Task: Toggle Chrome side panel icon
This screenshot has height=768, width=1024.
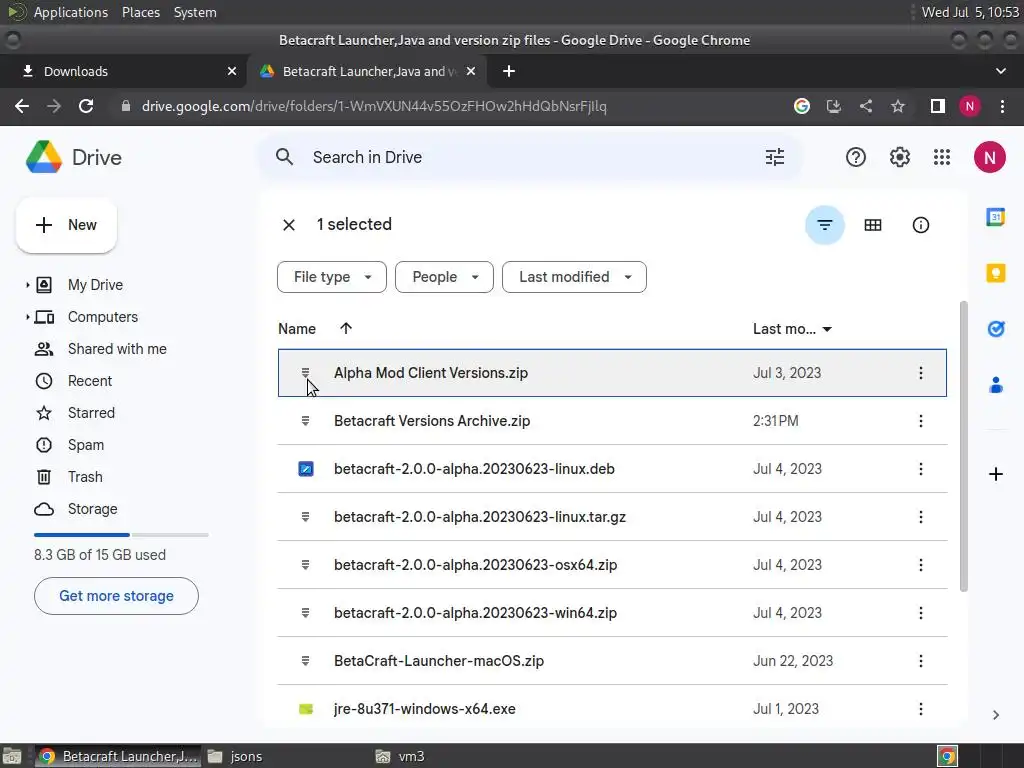Action: point(938,106)
